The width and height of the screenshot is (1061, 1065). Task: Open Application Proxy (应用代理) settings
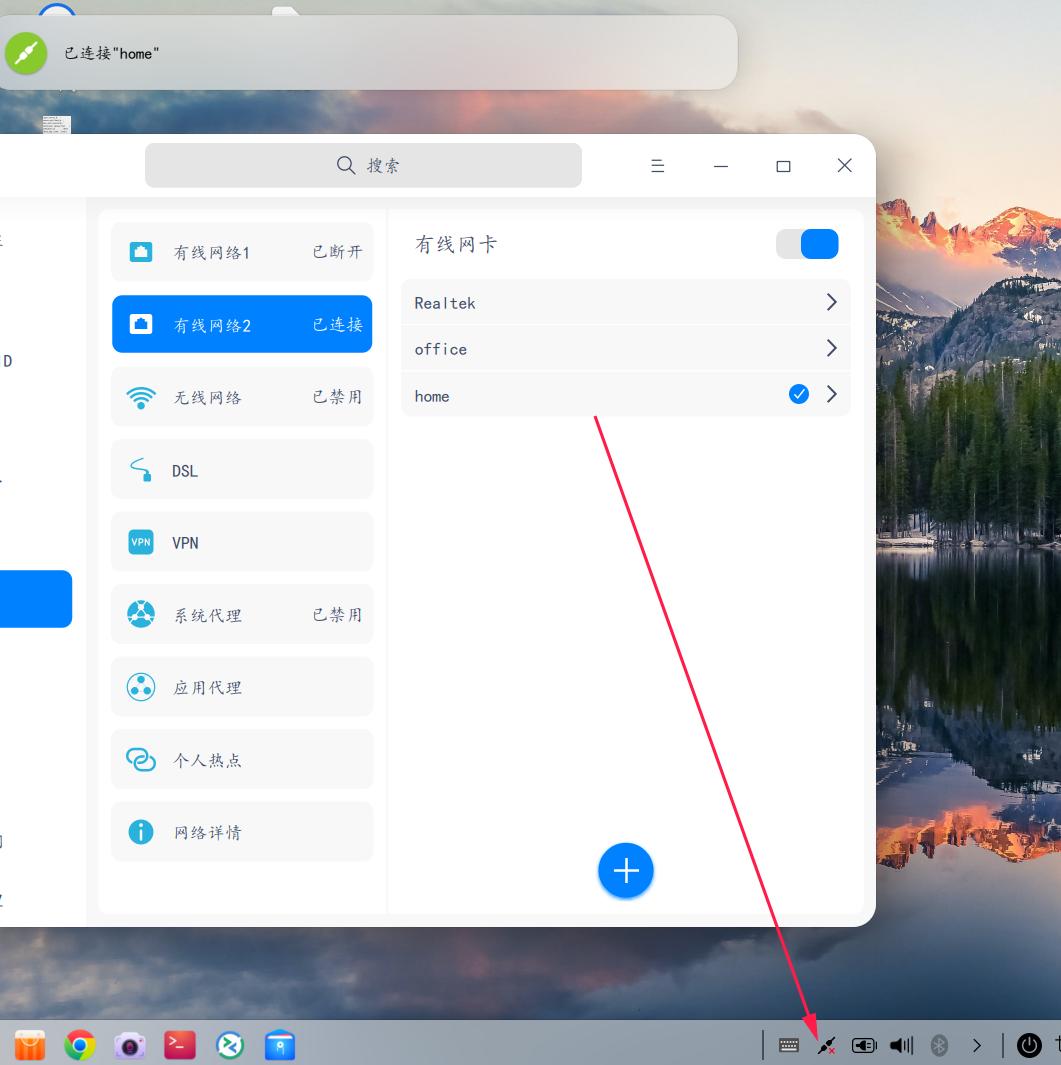(x=242, y=686)
